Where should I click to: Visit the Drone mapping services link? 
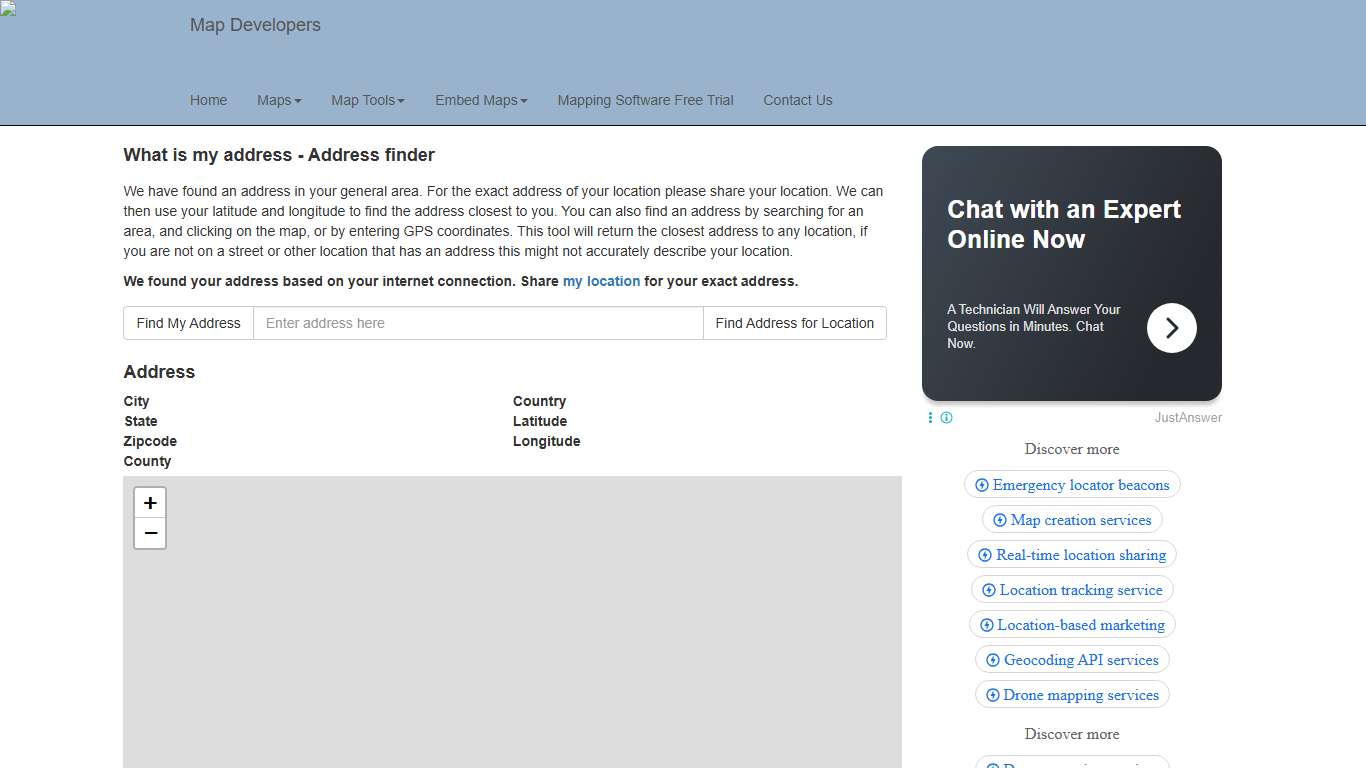(1072, 694)
